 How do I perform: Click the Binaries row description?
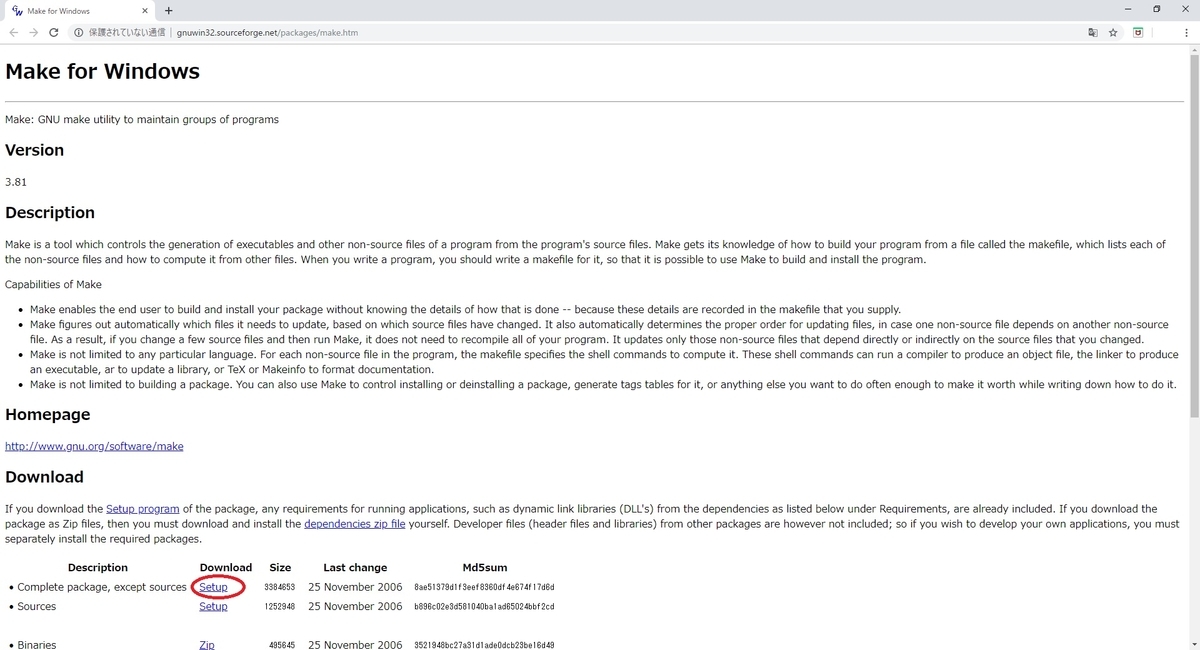coord(37,645)
